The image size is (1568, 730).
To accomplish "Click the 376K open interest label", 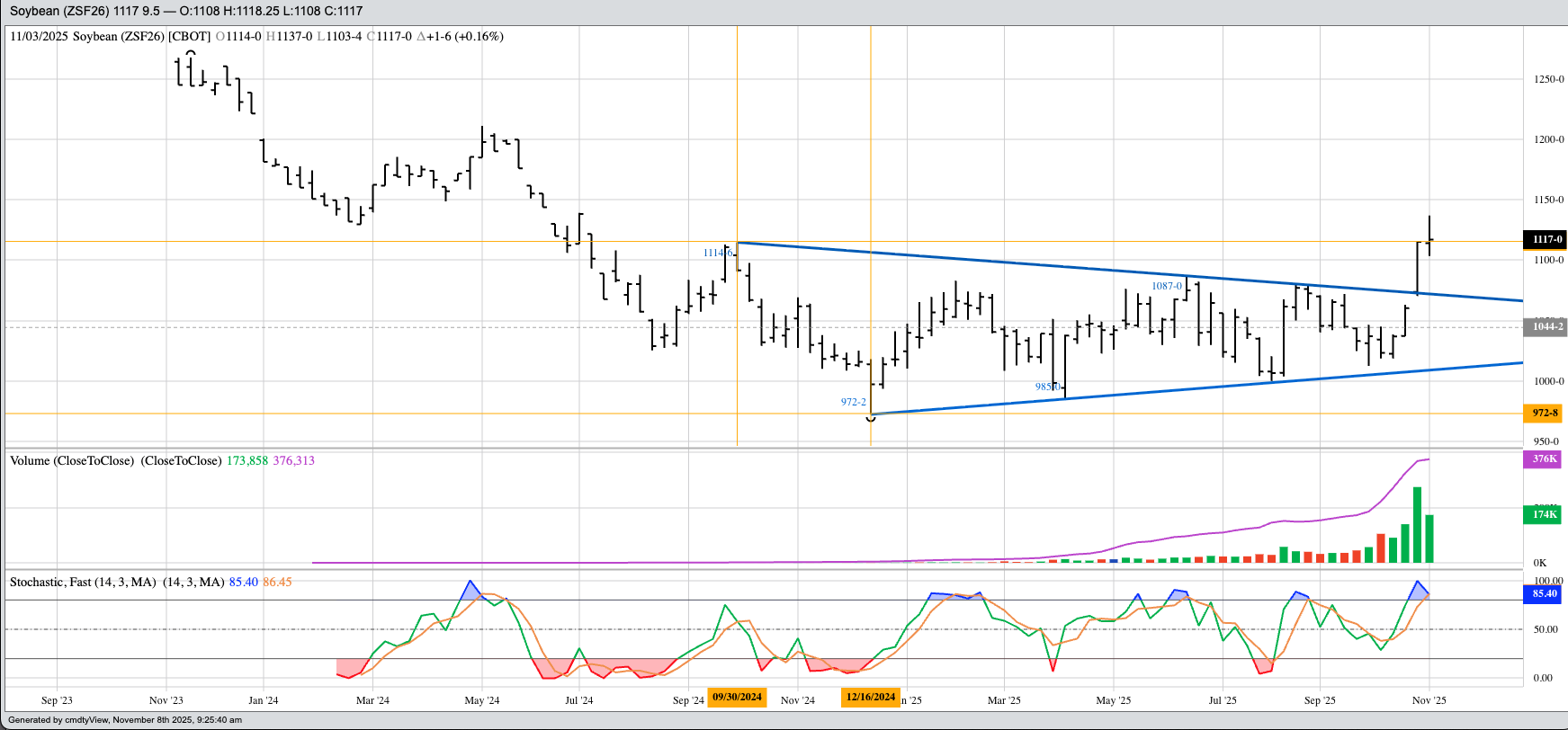I will tap(1545, 458).
